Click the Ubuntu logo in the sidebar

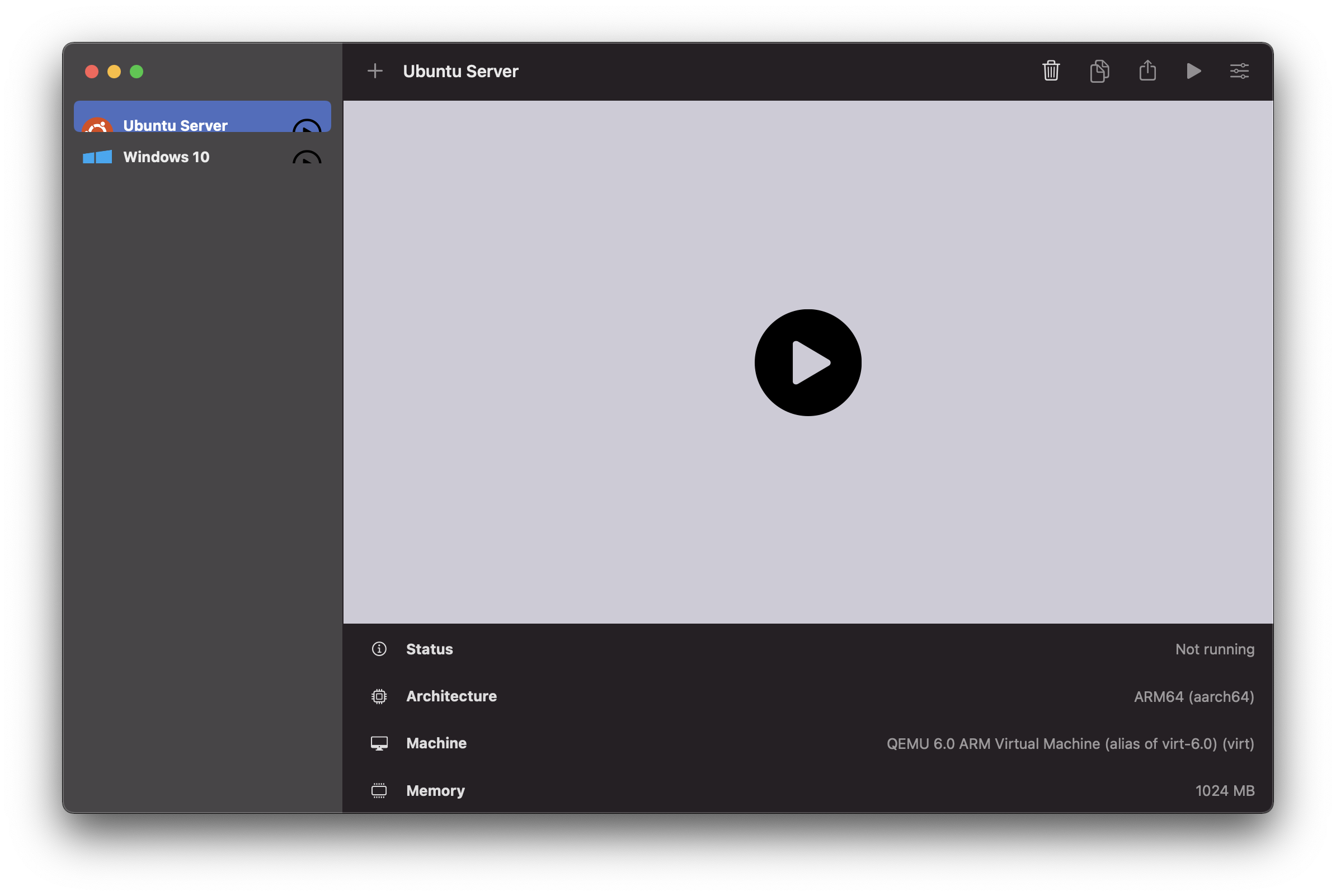(98, 127)
